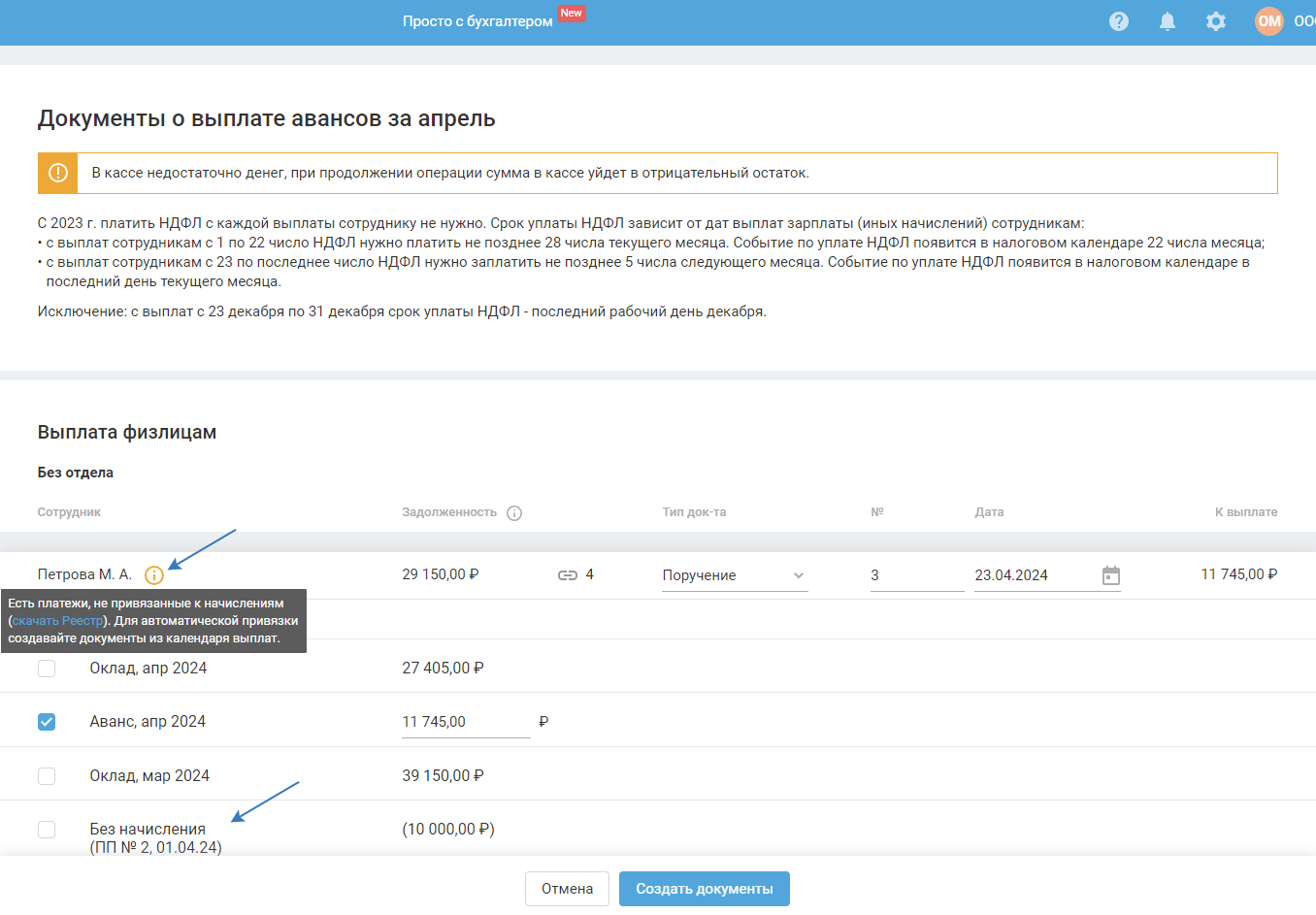Open notifications bell icon
This screenshot has width=1316, height=915.
click(x=1168, y=21)
